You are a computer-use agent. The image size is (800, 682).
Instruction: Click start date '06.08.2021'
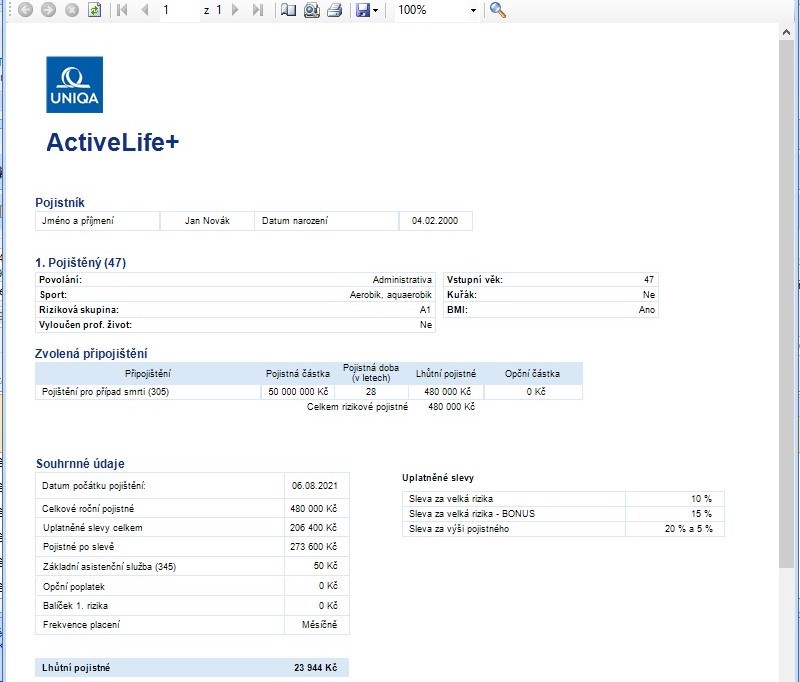coord(315,486)
